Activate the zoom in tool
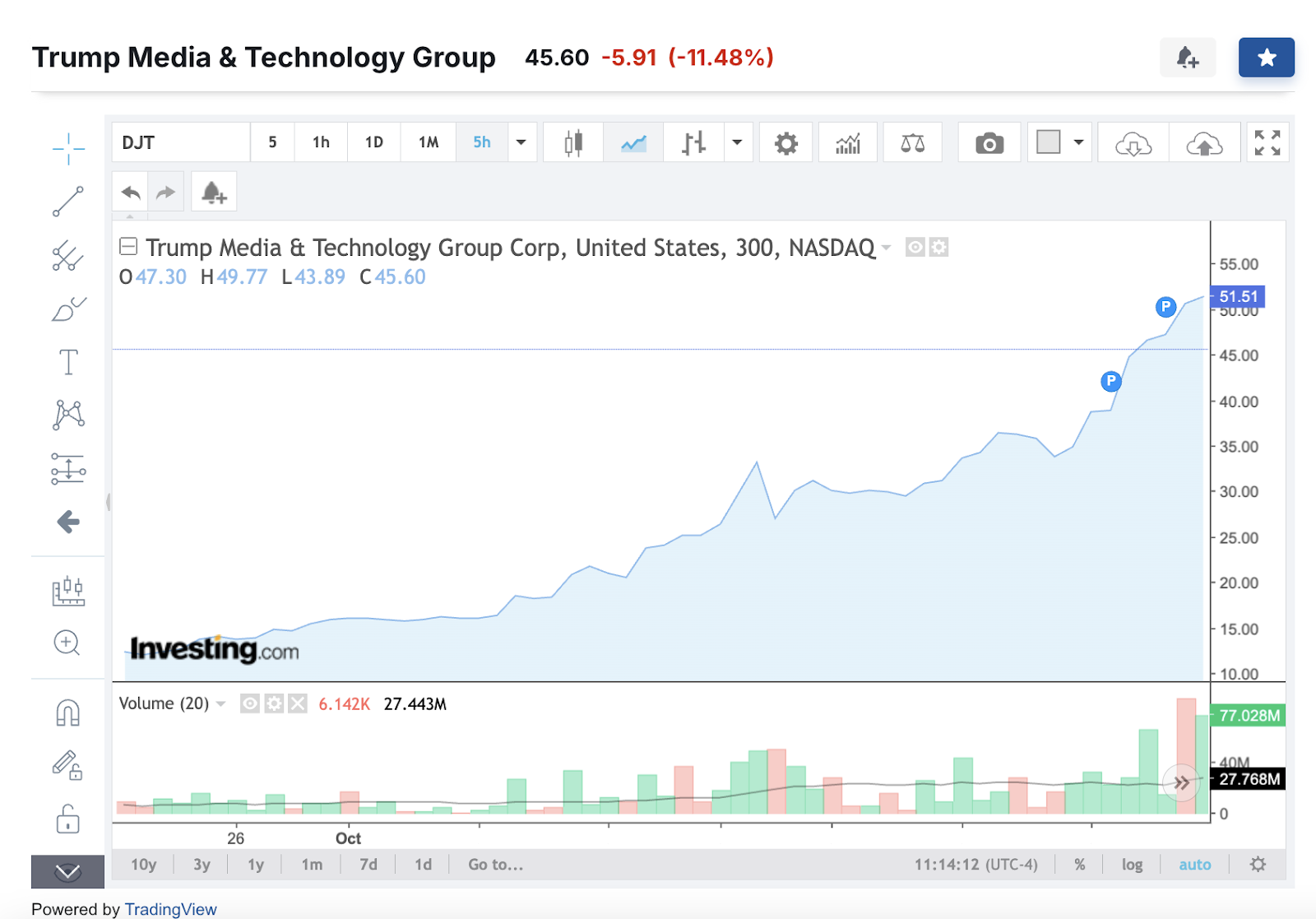The image size is (1316, 919). 67,643
